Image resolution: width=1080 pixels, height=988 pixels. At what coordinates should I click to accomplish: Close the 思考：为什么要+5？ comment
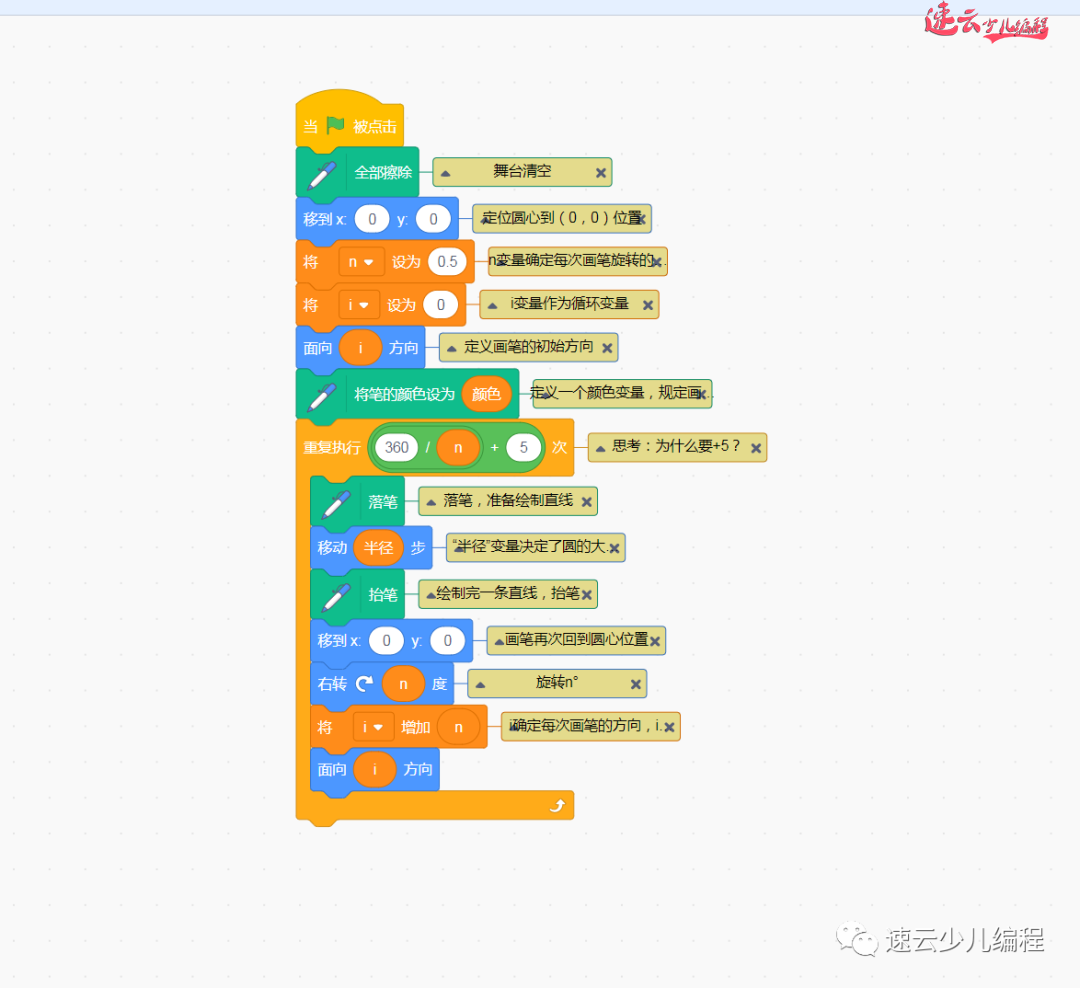[x=756, y=447]
